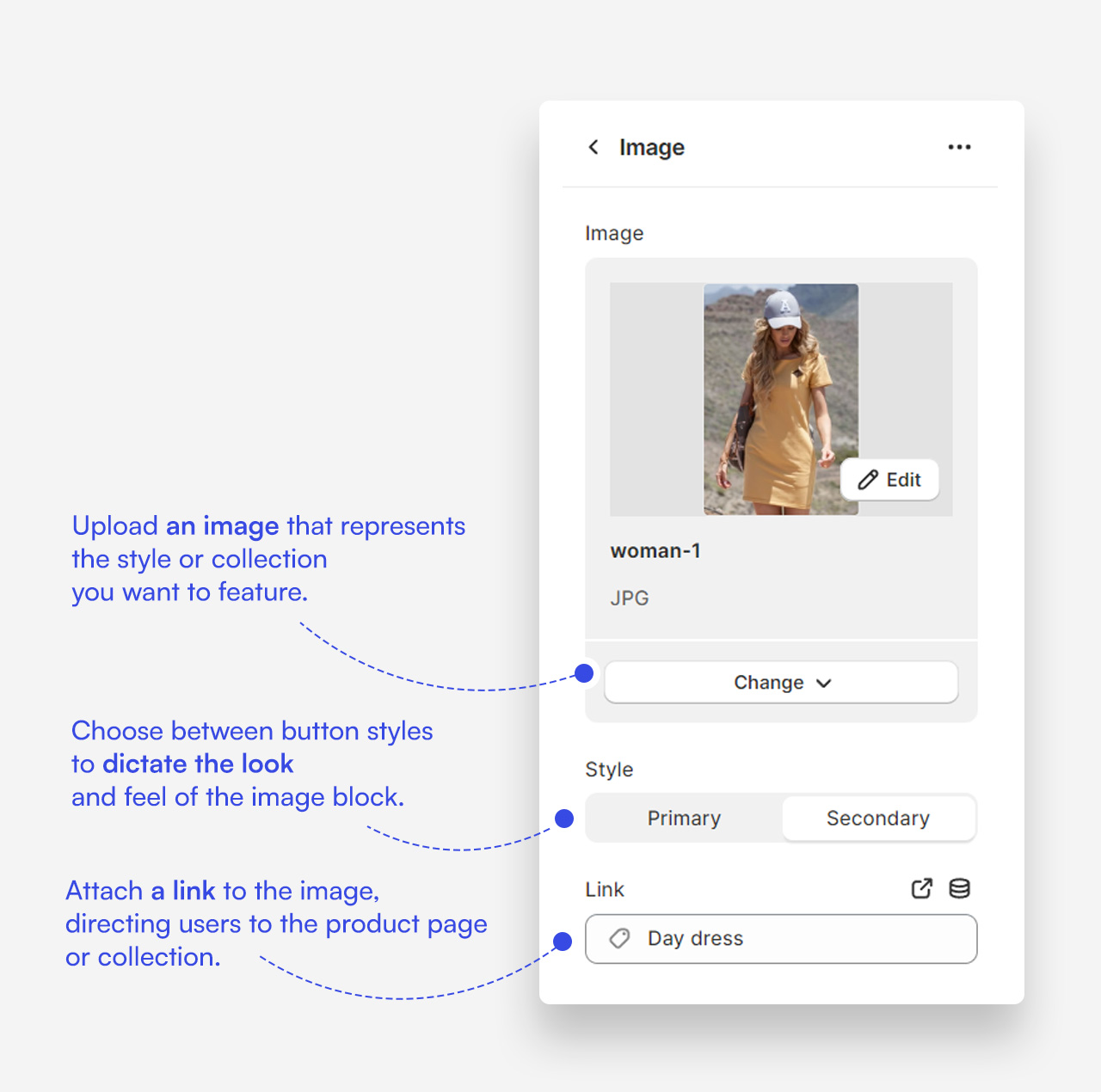Screen dimensions: 1101x1092
Task: Click the blue dot beside the Day dress field
Action: pyautogui.click(x=563, y=942)
